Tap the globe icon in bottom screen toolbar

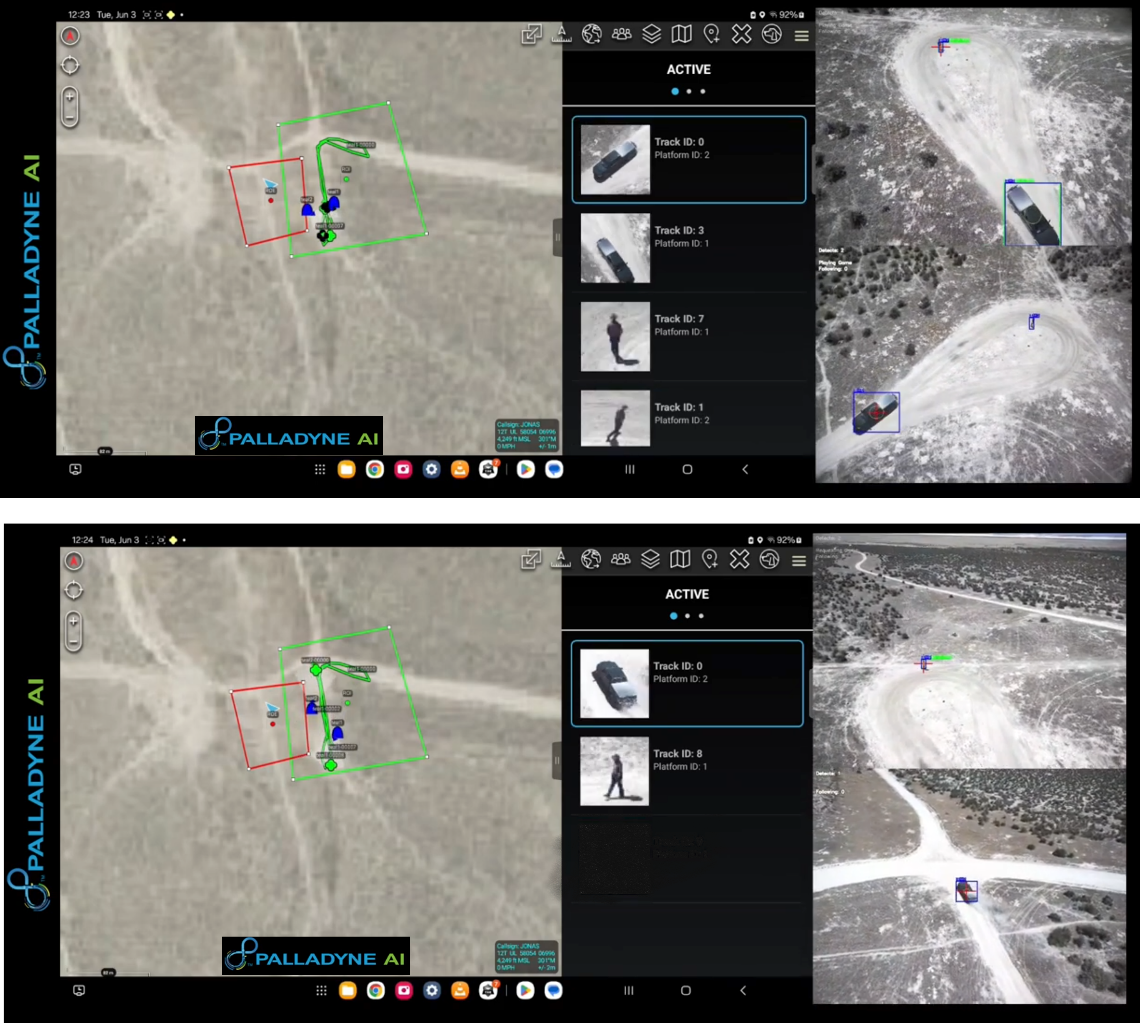591,559
